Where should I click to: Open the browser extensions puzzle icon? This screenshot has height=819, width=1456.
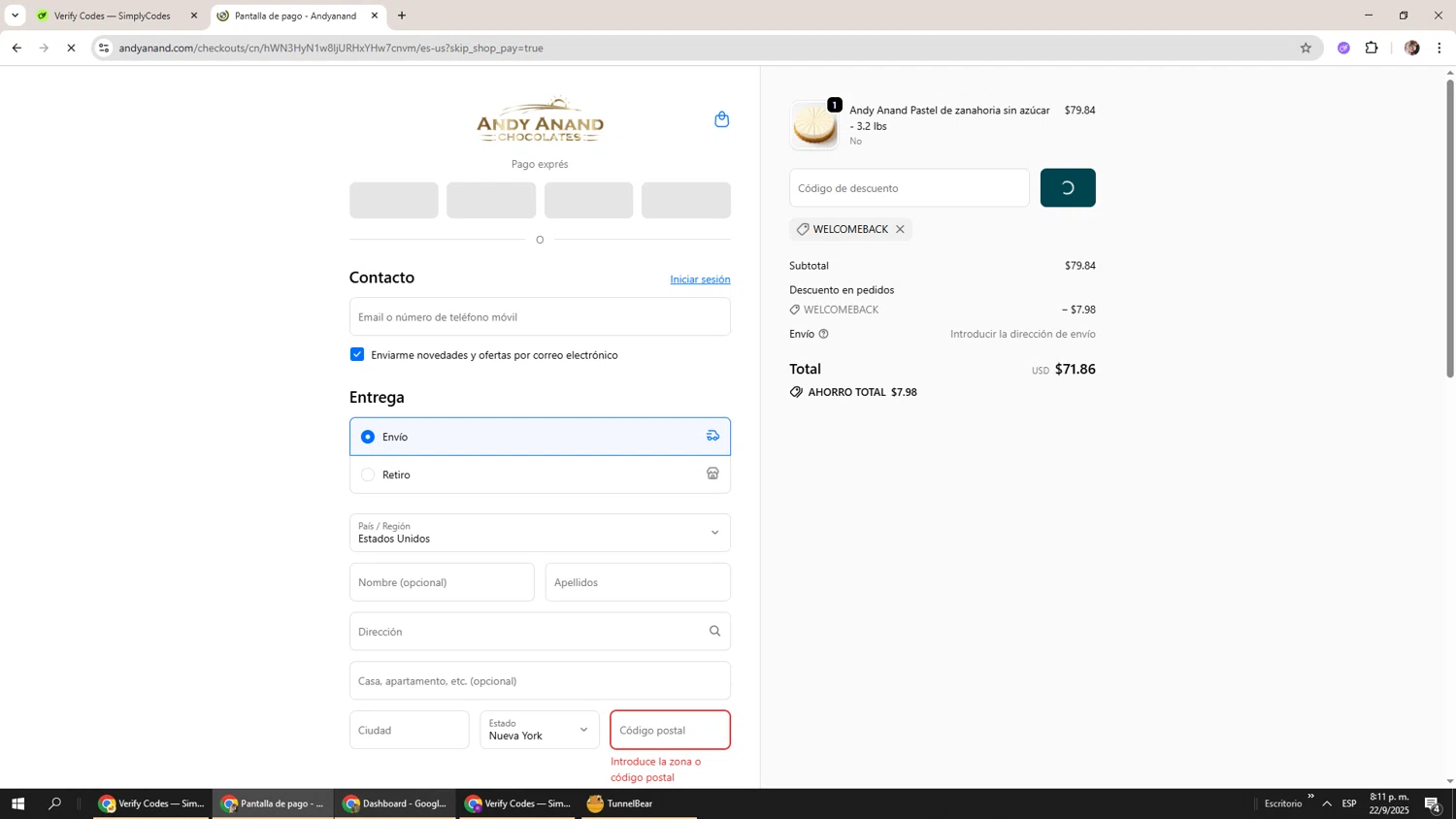(1372, 48)
